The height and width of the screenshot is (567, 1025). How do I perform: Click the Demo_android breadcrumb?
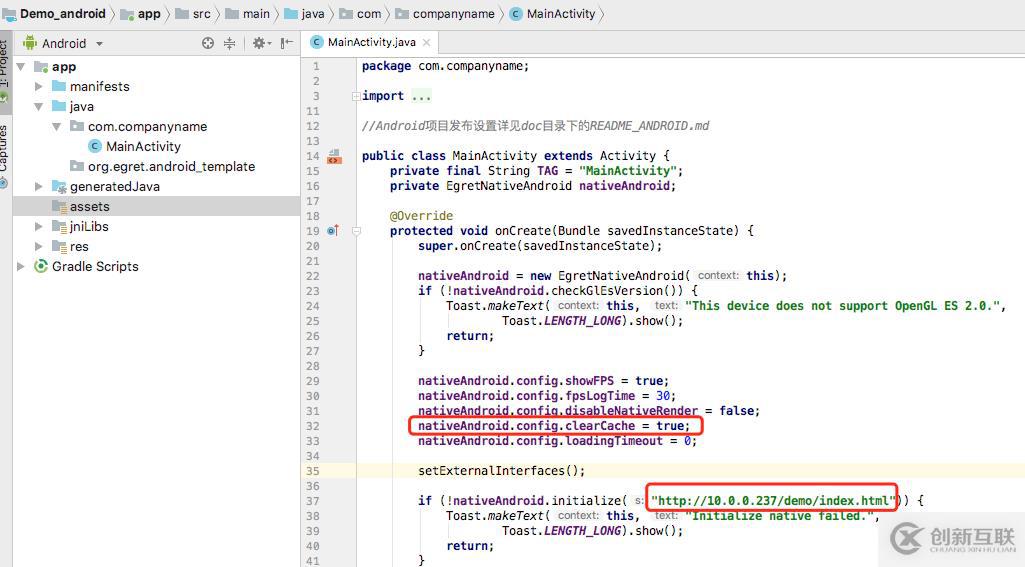point(62,14)
